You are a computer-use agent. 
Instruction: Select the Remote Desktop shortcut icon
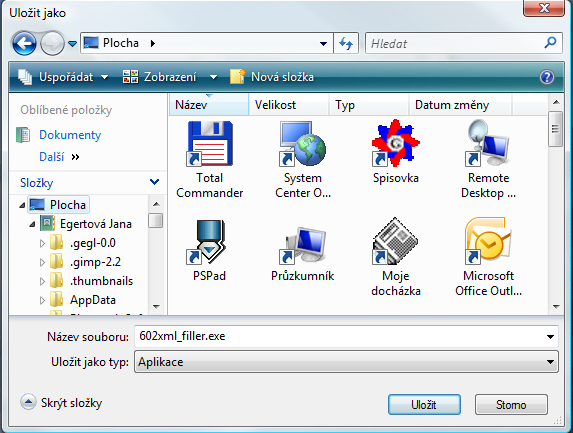click(x=488, y=143)
